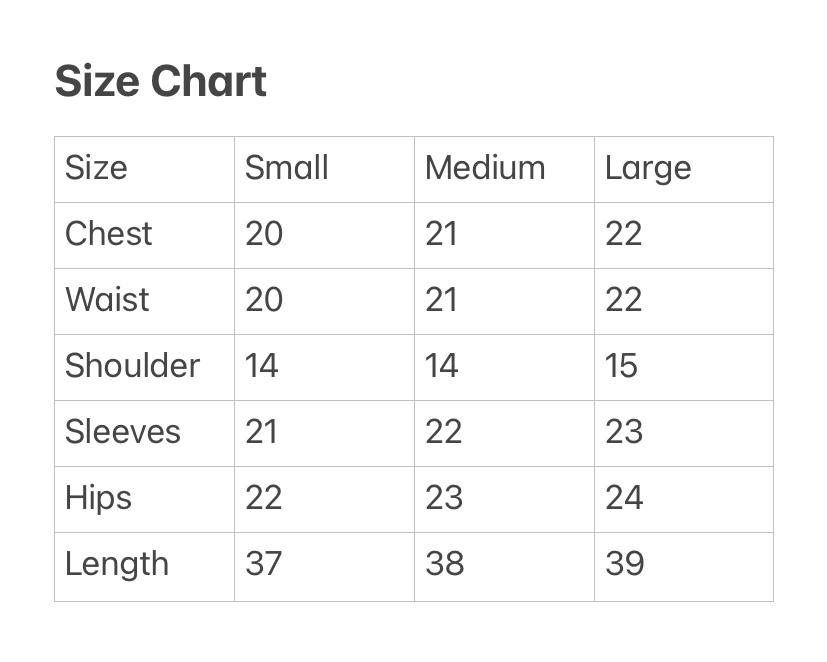Select Chest measurement for Small size
Image resolution: width=827 pixels, height=662 pixels.
coord(264,234)
